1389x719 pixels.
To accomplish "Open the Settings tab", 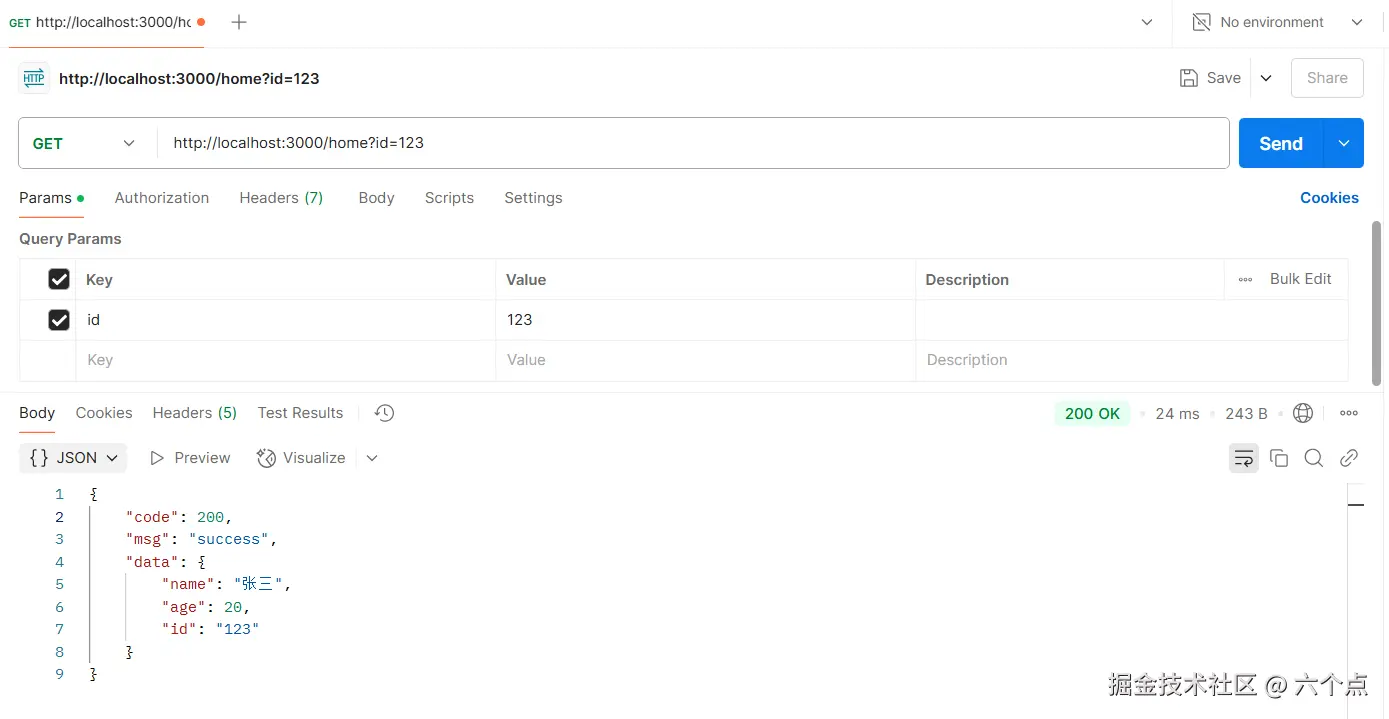I will tap(533, 198).
